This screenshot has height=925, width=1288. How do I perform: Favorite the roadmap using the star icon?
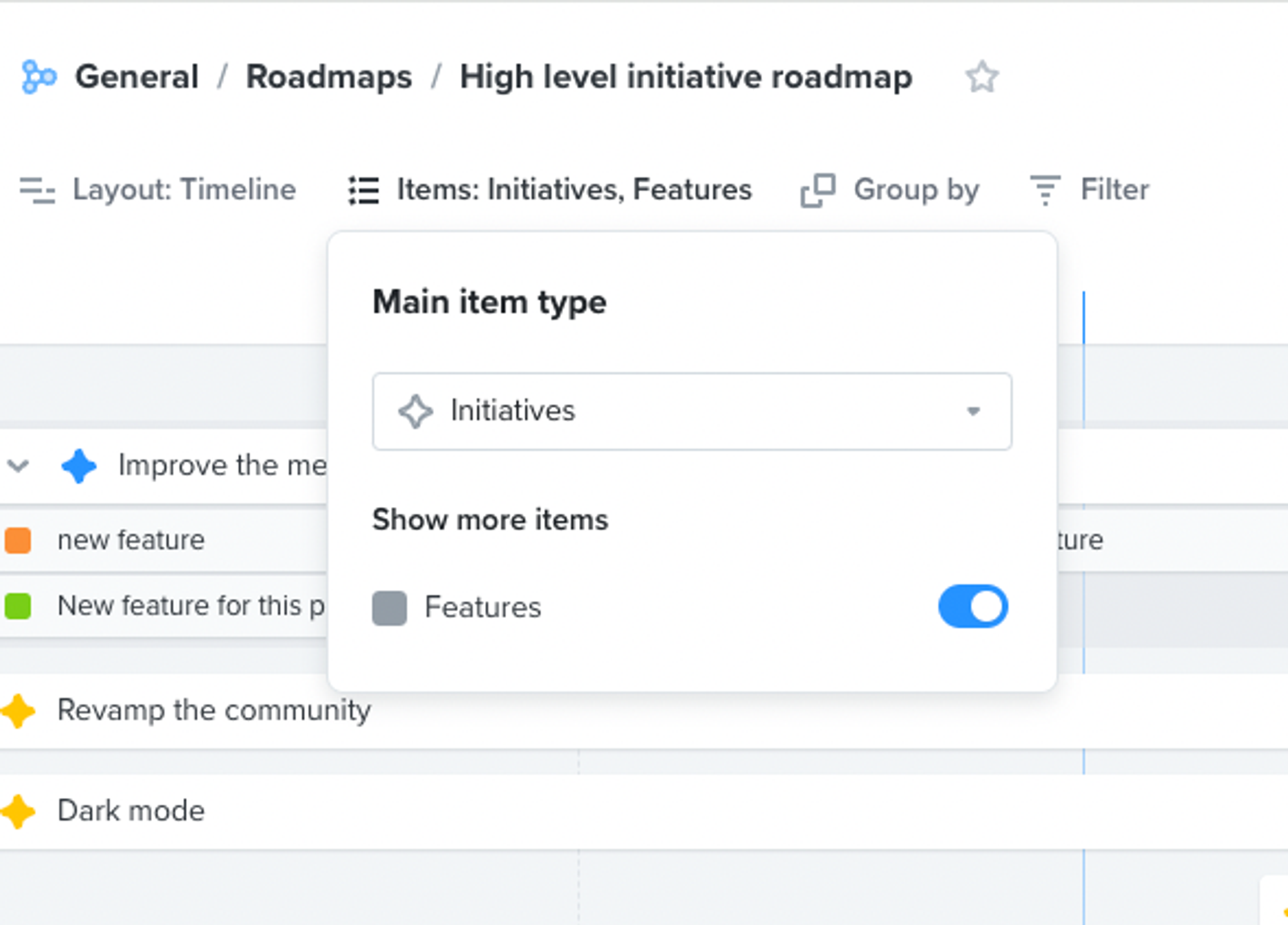click(981, 77)
